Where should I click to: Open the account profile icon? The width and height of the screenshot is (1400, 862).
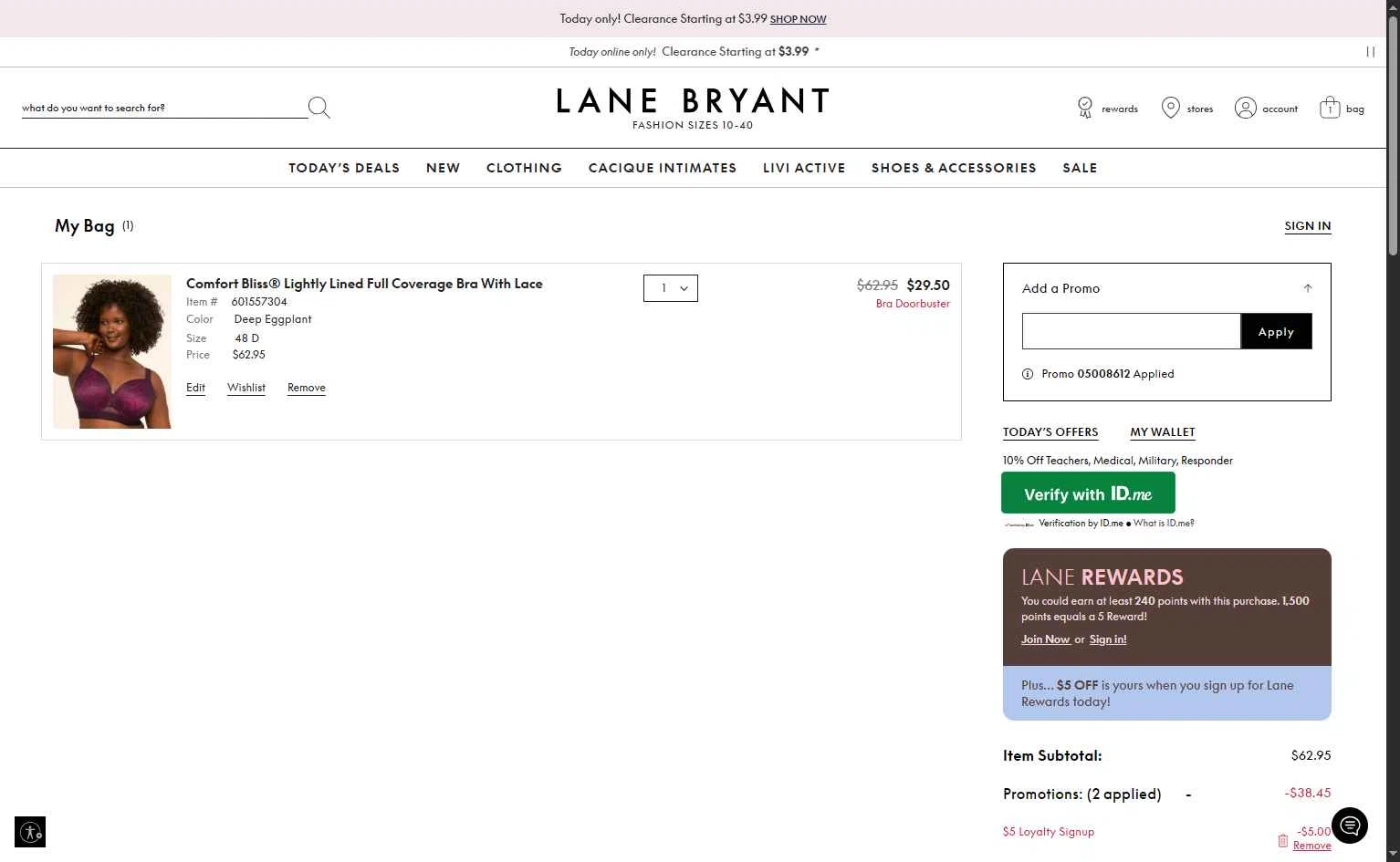click(x=1245, y=108)
